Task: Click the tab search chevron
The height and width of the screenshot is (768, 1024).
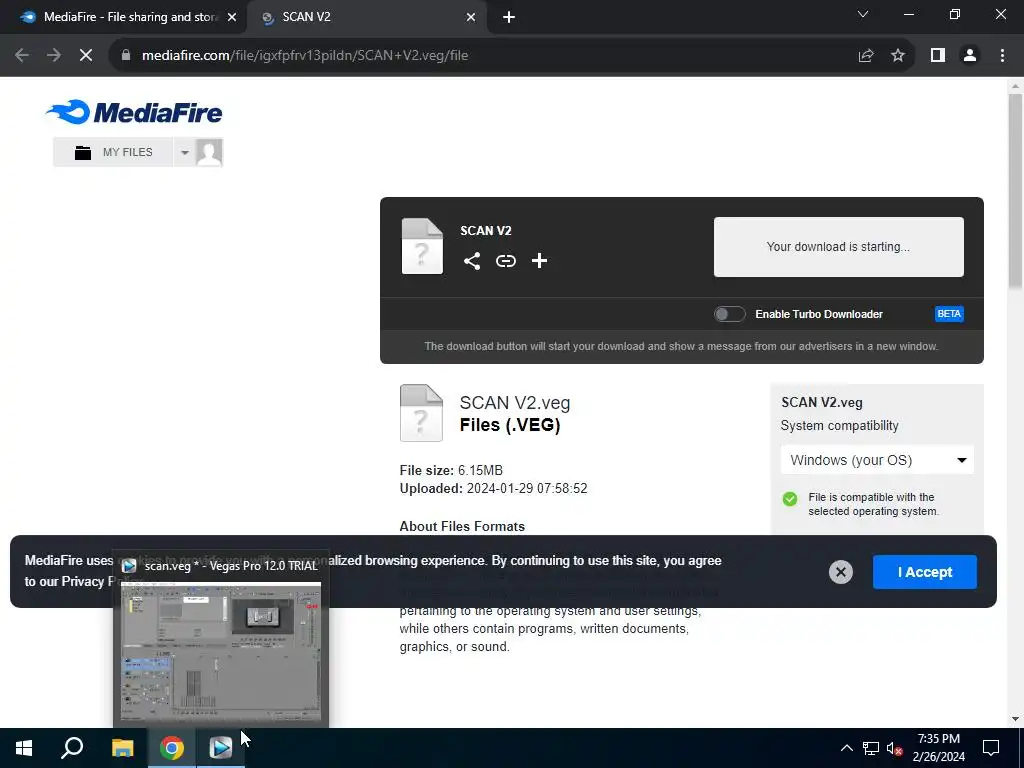Action: tap(863, 14)
